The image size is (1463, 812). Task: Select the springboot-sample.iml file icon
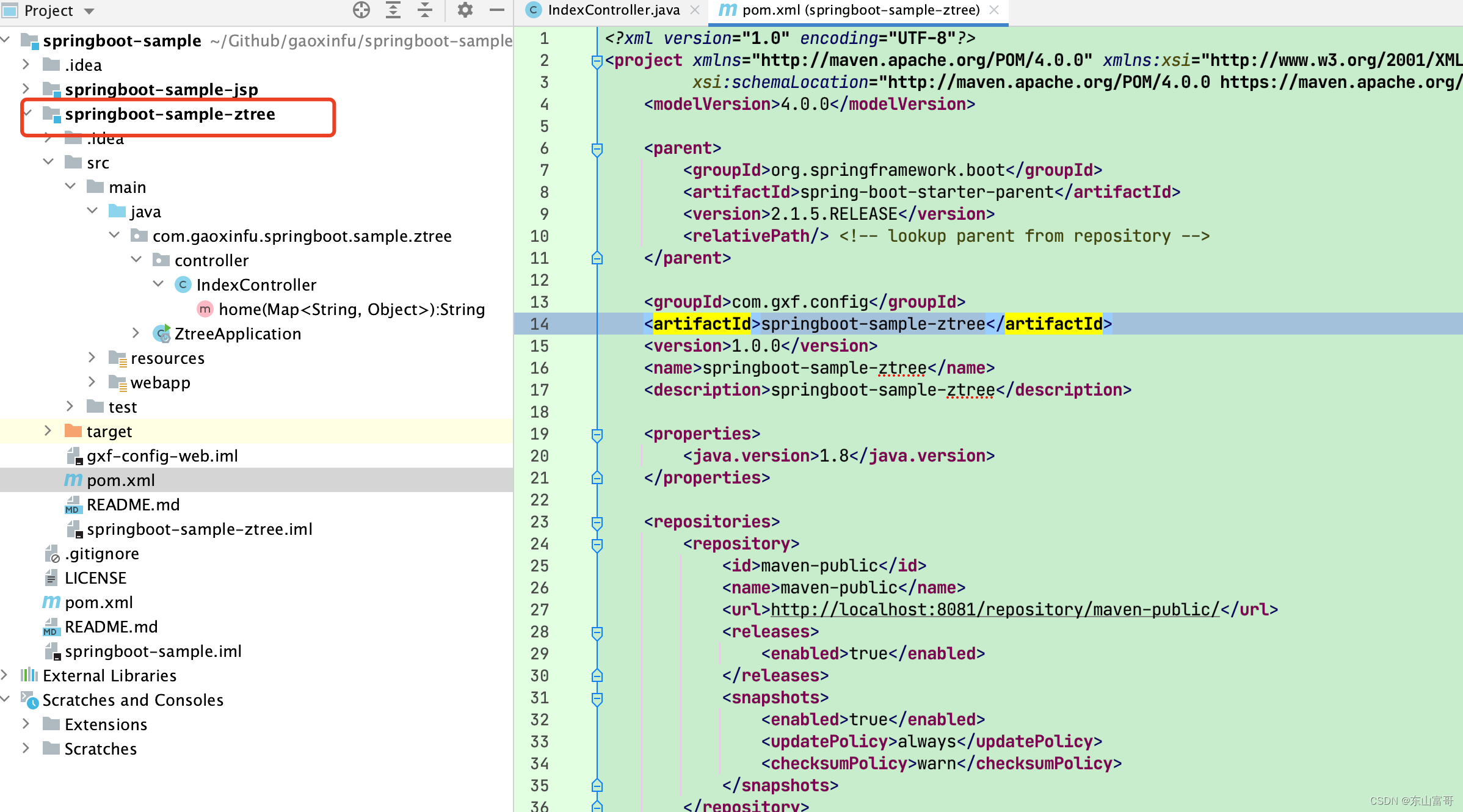click(x=53, y=651)
